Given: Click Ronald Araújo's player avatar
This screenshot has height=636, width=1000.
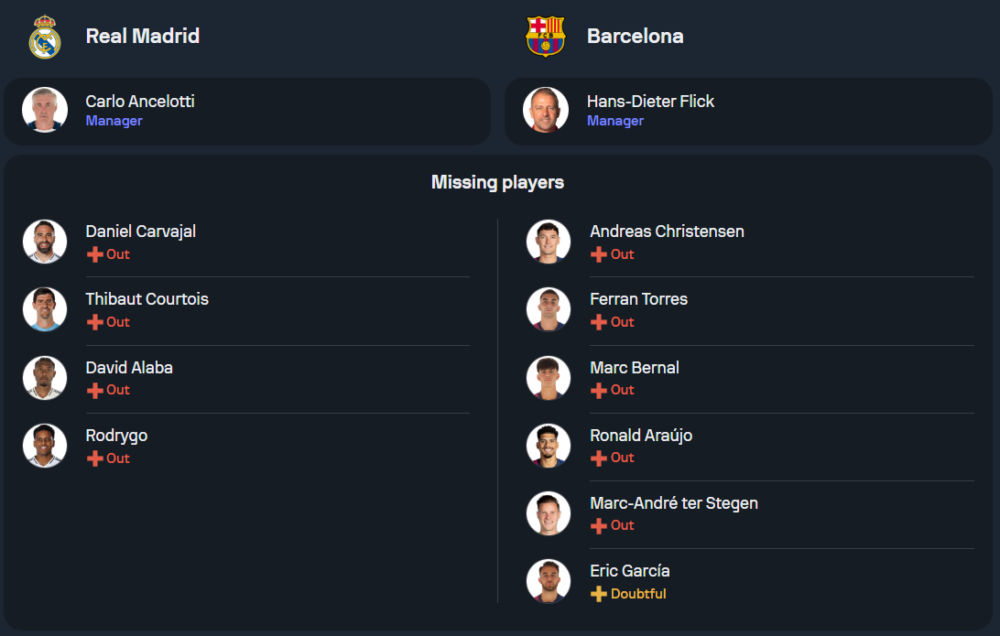Looking at the screenshot, I should tap(549, 445).
